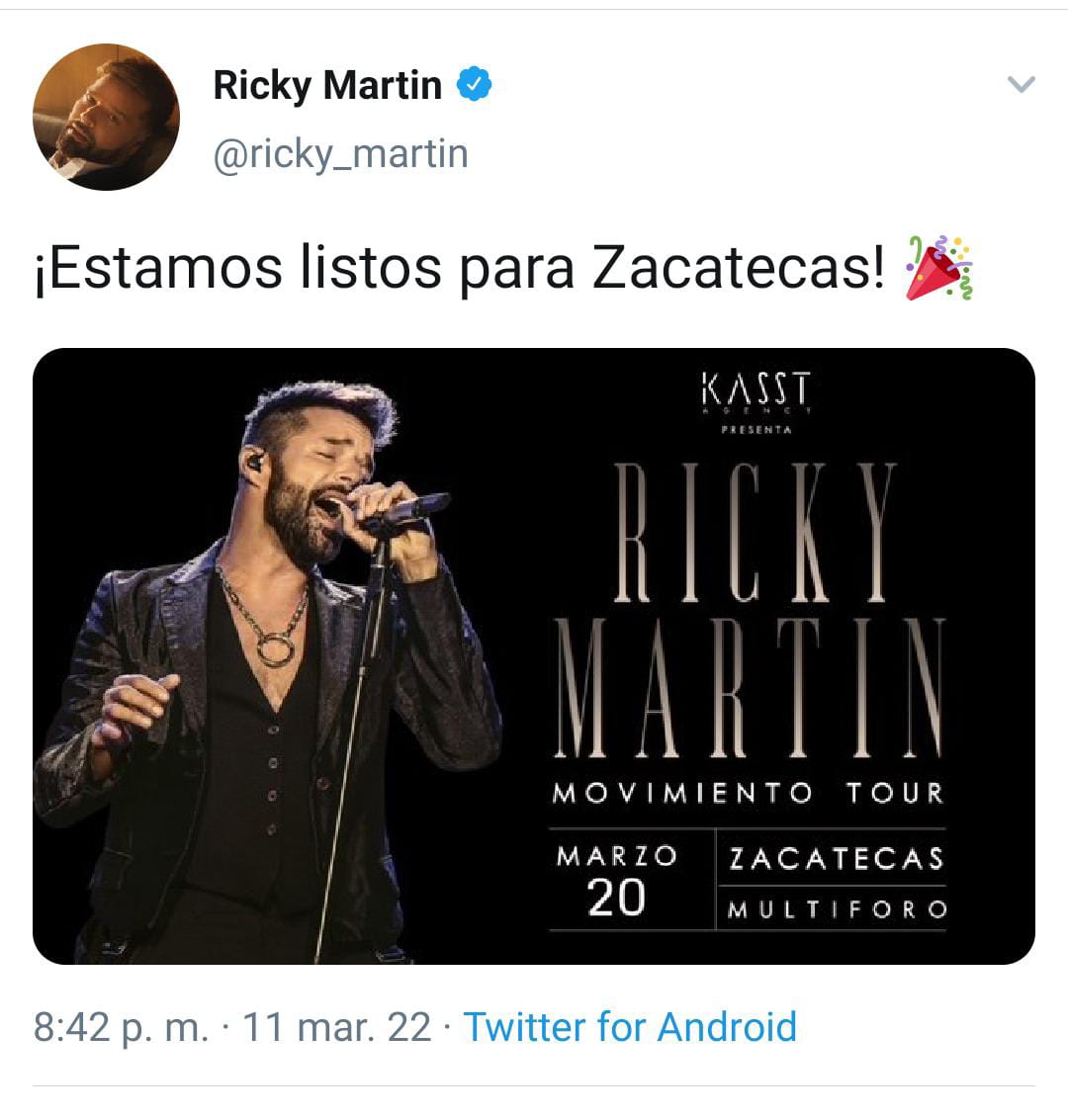
Task: Click the Marzo 20 date block
Action: [x=616, y=880]
